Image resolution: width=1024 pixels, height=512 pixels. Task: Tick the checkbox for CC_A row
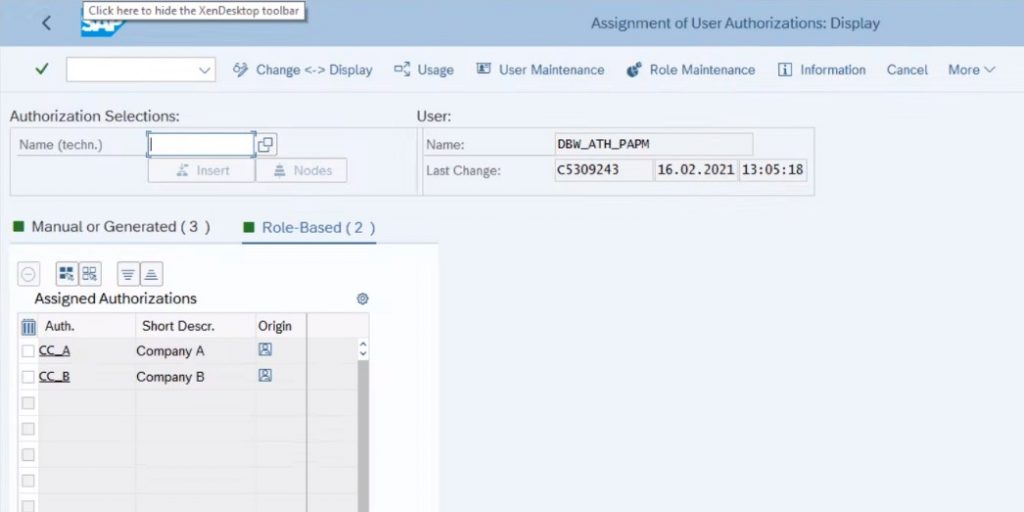(28, 351)
